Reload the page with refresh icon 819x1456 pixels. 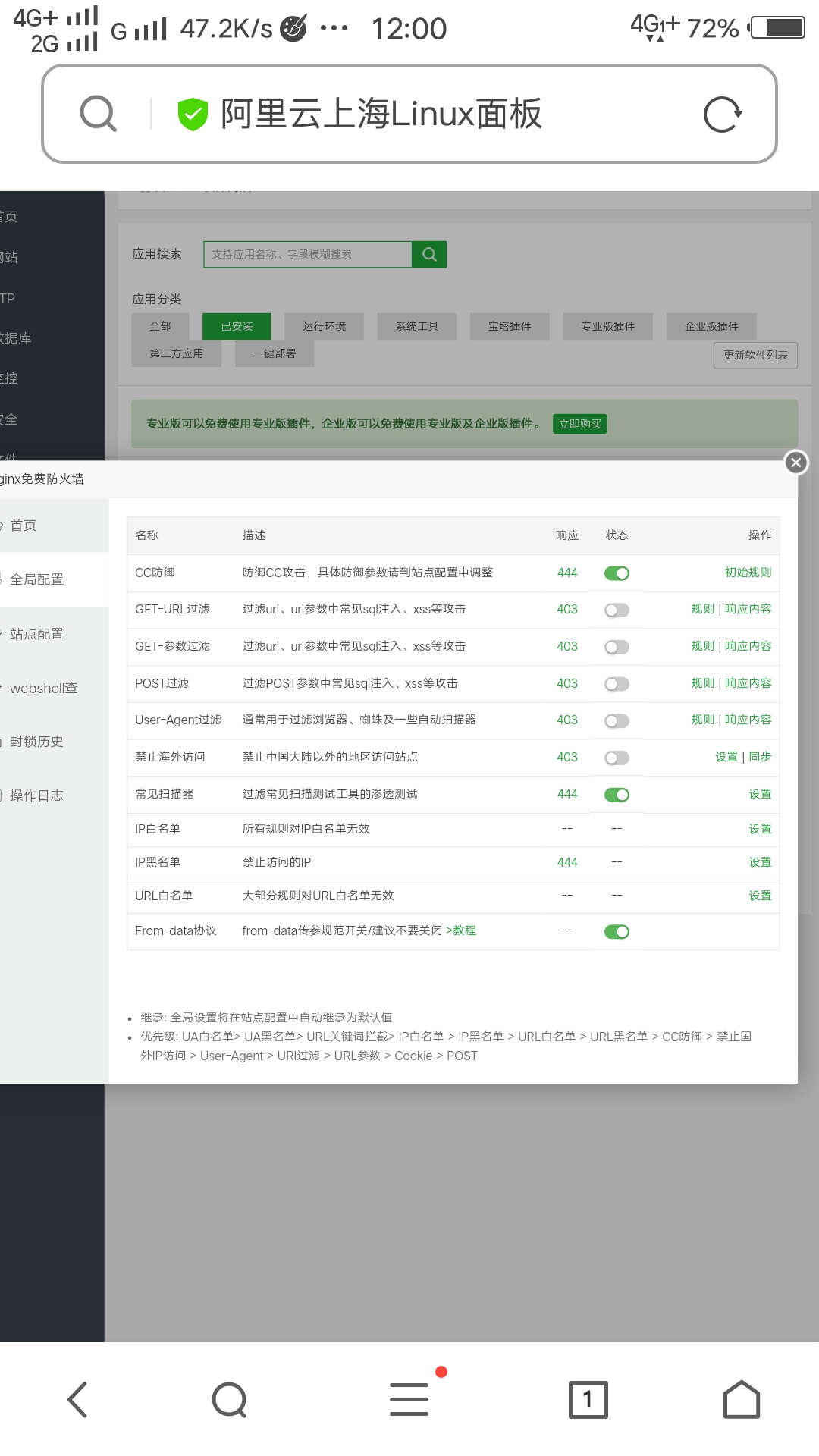(722, 115)
